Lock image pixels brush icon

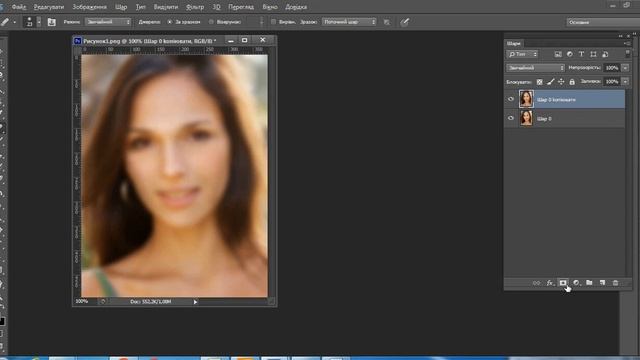pos(551,82)
